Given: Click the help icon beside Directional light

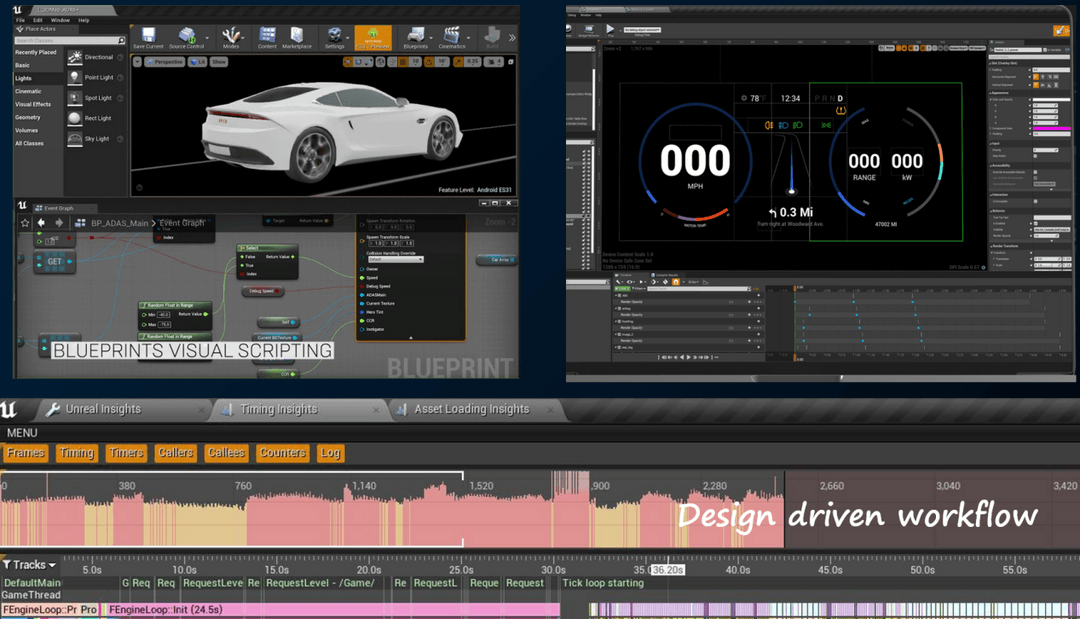Looking at the screenshot, I should [x=121, y=57].
